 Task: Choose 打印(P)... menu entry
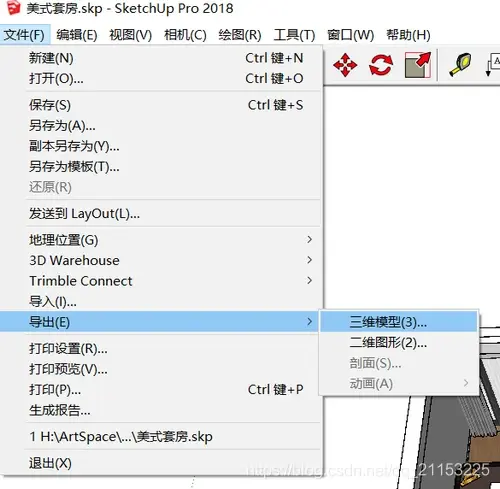tap(161, 390)
